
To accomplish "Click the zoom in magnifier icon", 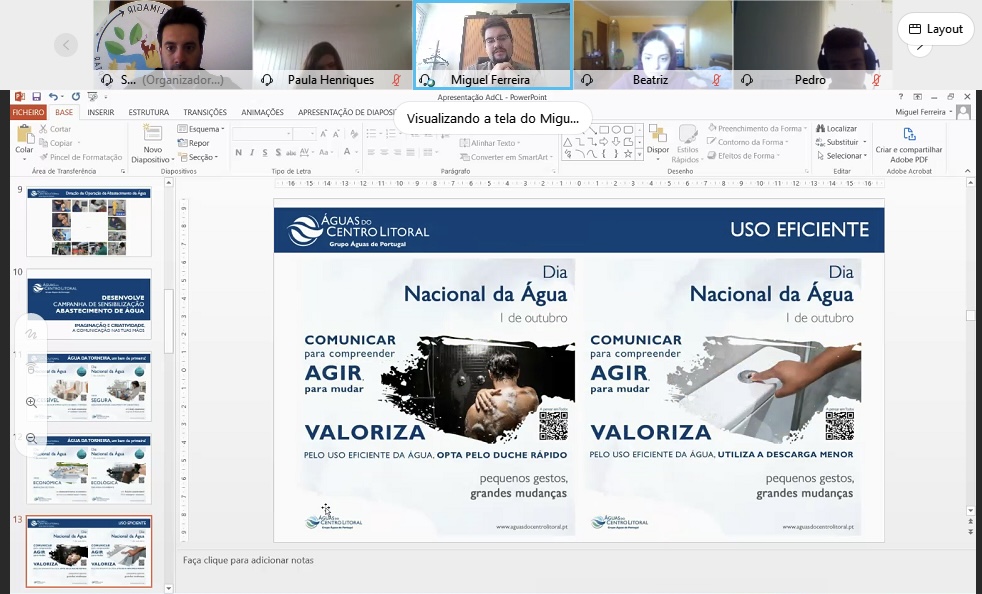I will [x=31, y=402].
